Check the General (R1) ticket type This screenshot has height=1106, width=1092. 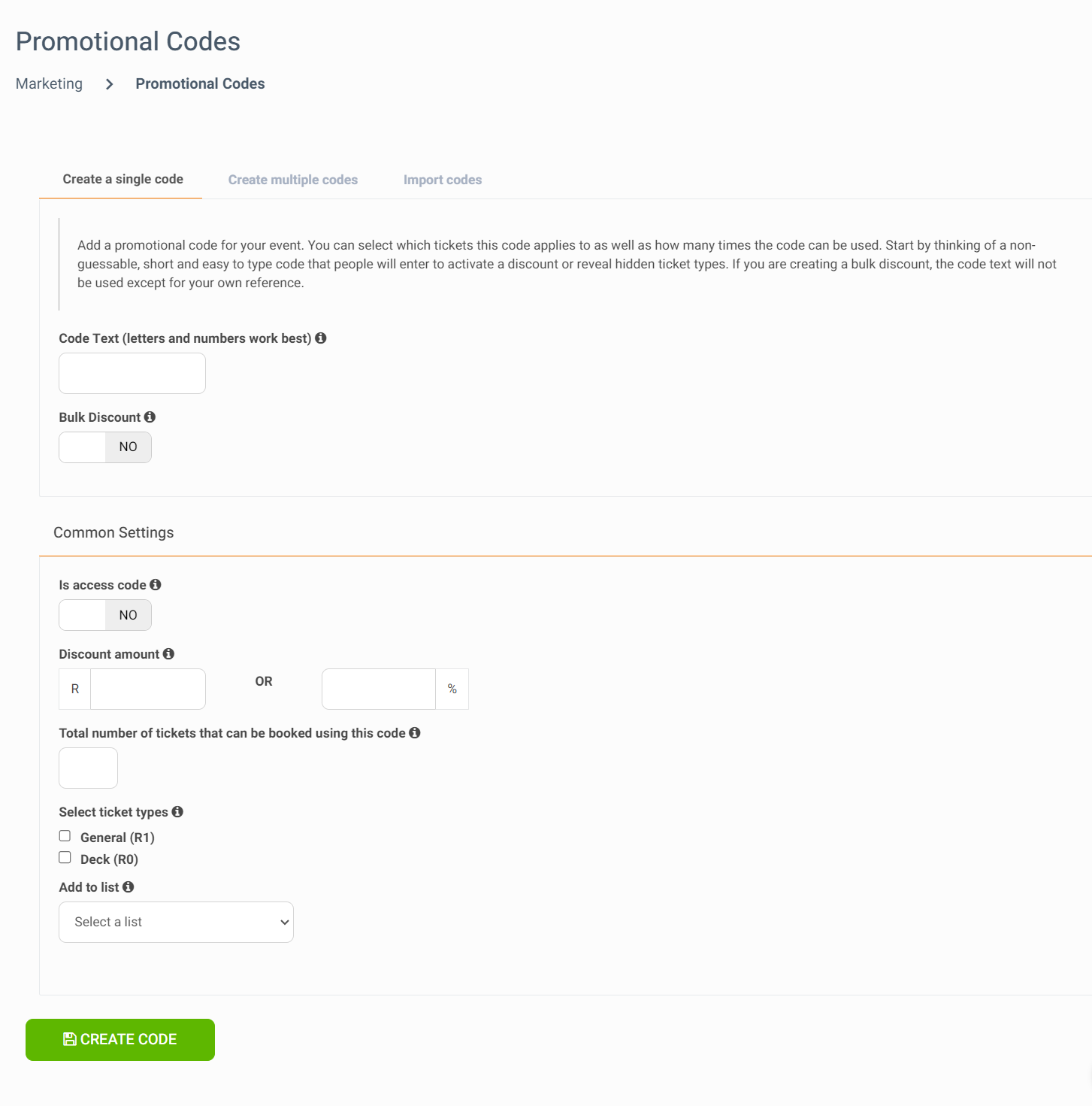pyautogui.click(x=65, y=836)
